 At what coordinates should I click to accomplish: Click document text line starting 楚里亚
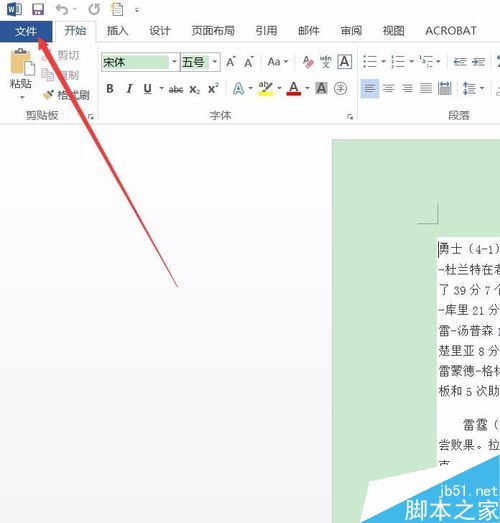point(469,351)
